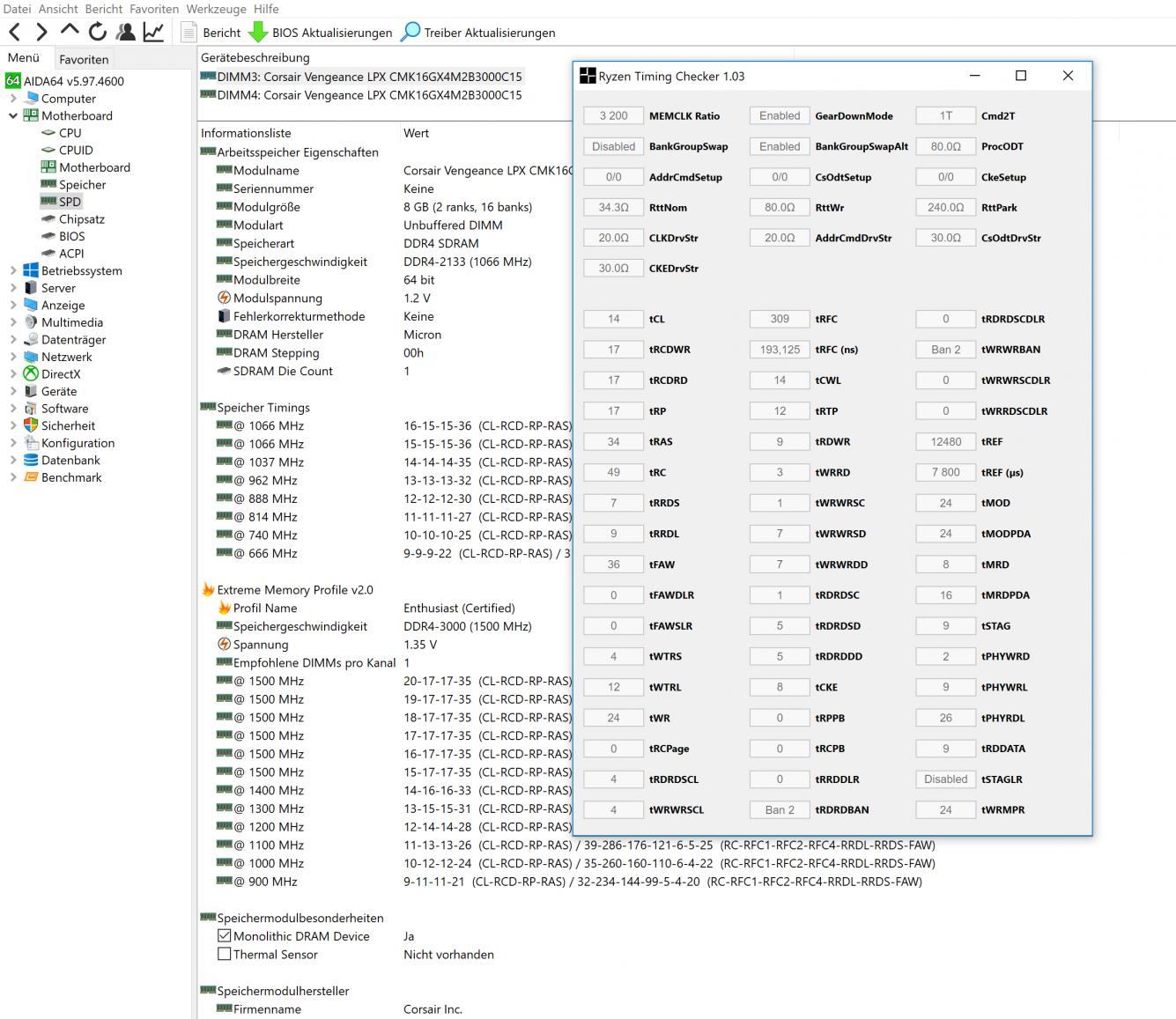Screen dimensions: 1176x1019
Task: Click the Extreme Memory Profile flame icon
Action: coord(208,589)
